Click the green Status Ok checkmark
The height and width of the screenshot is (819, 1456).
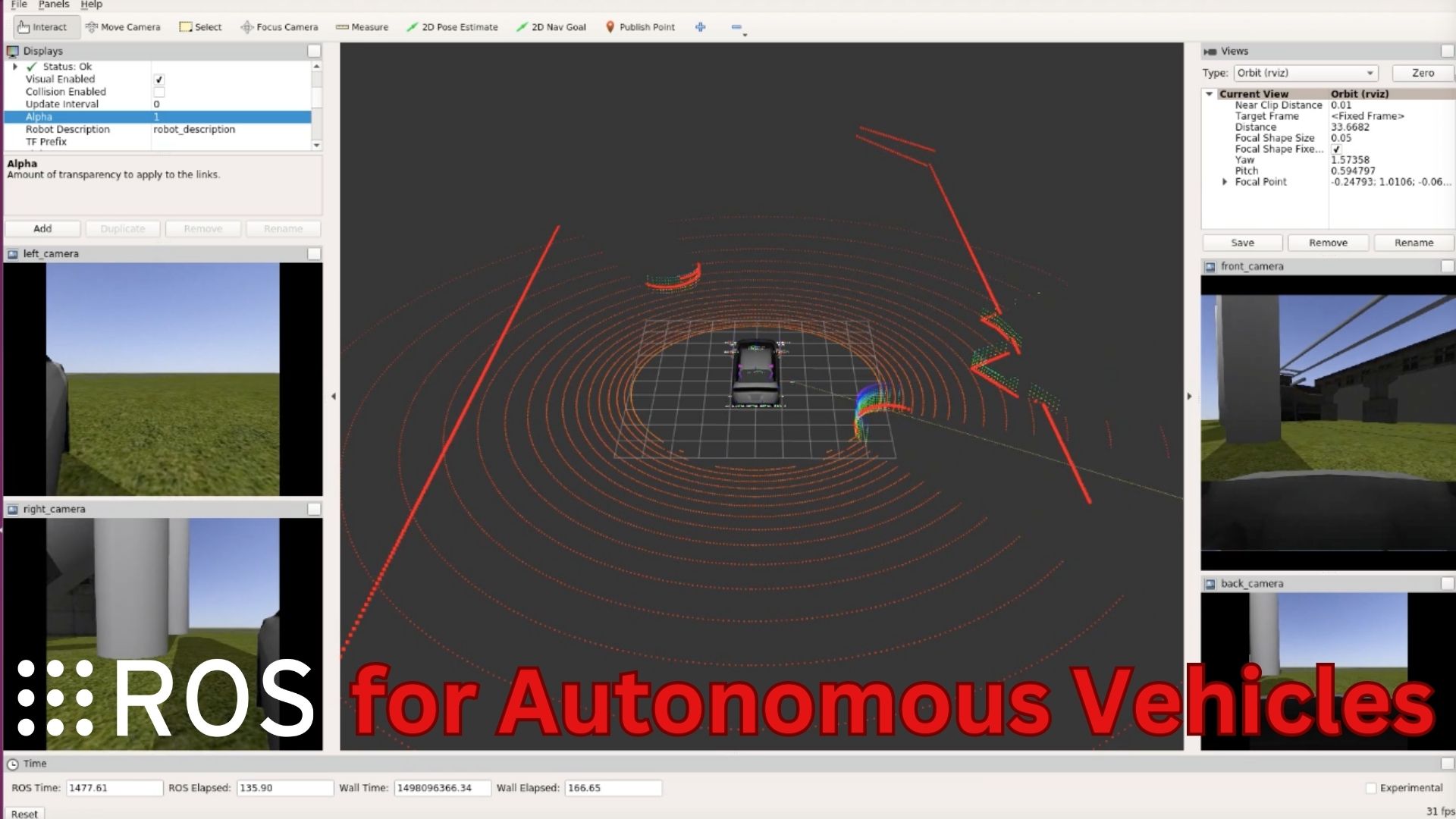tap(32, 67)
